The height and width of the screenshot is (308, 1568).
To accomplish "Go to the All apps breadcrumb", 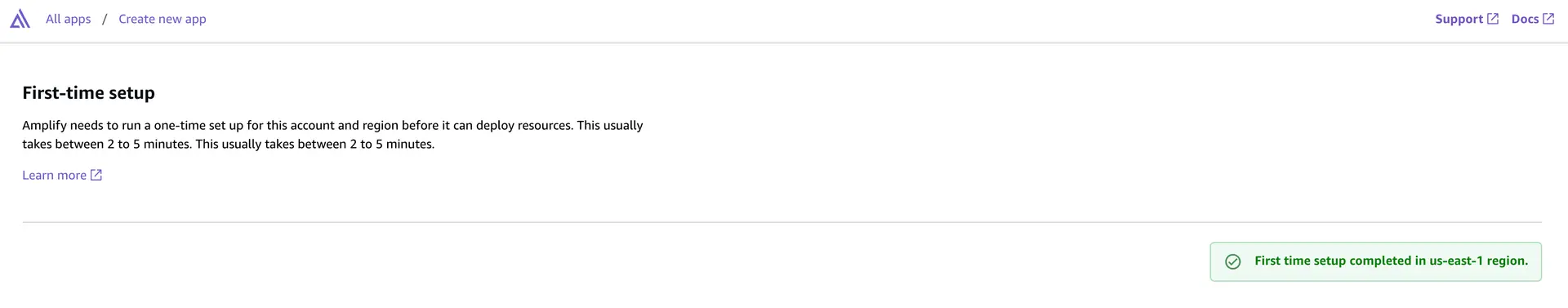I will [x=69, y=19].
